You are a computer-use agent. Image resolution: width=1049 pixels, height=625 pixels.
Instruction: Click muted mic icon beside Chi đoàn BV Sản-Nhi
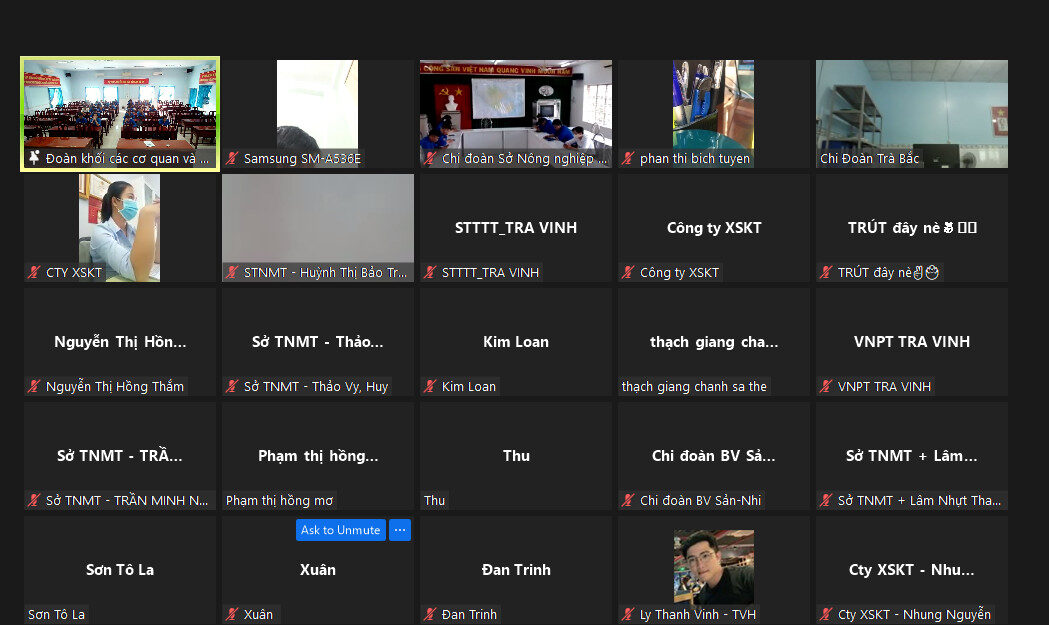[x=628, y=500]
